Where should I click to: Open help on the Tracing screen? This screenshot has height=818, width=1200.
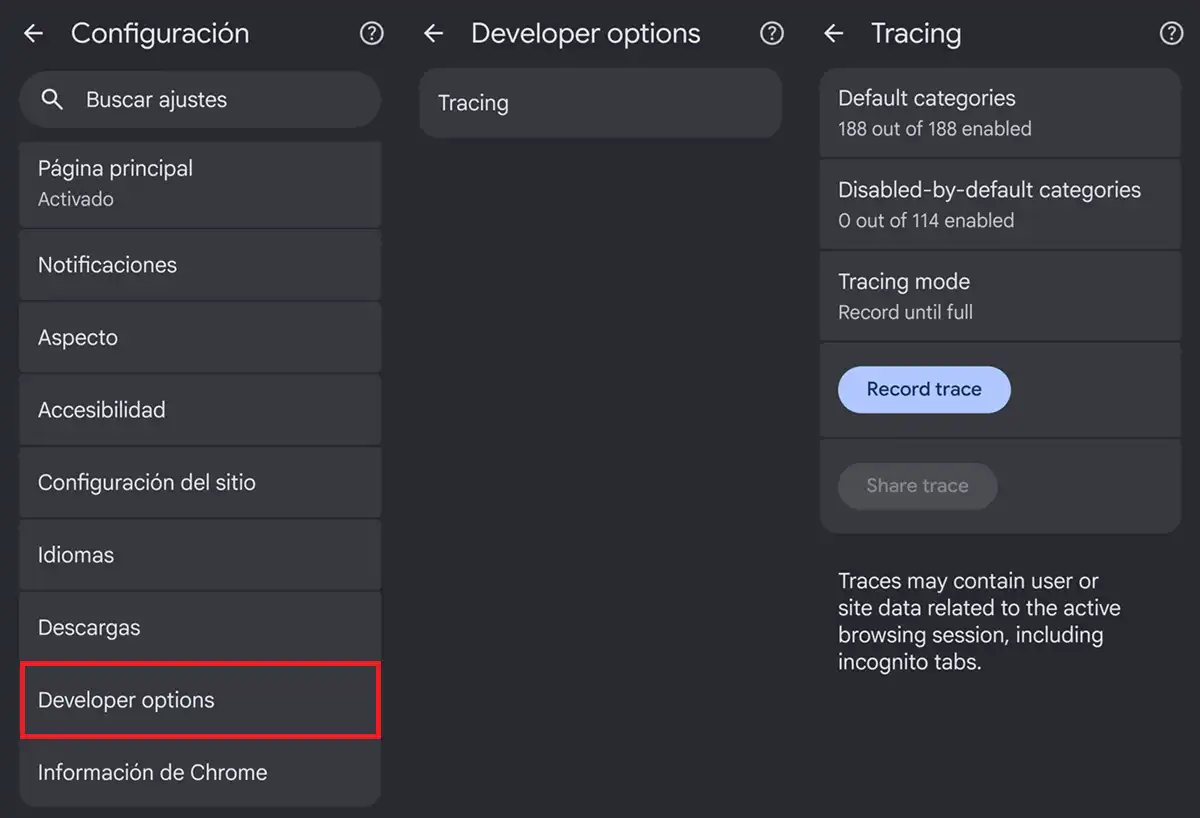click(1171, 34)
